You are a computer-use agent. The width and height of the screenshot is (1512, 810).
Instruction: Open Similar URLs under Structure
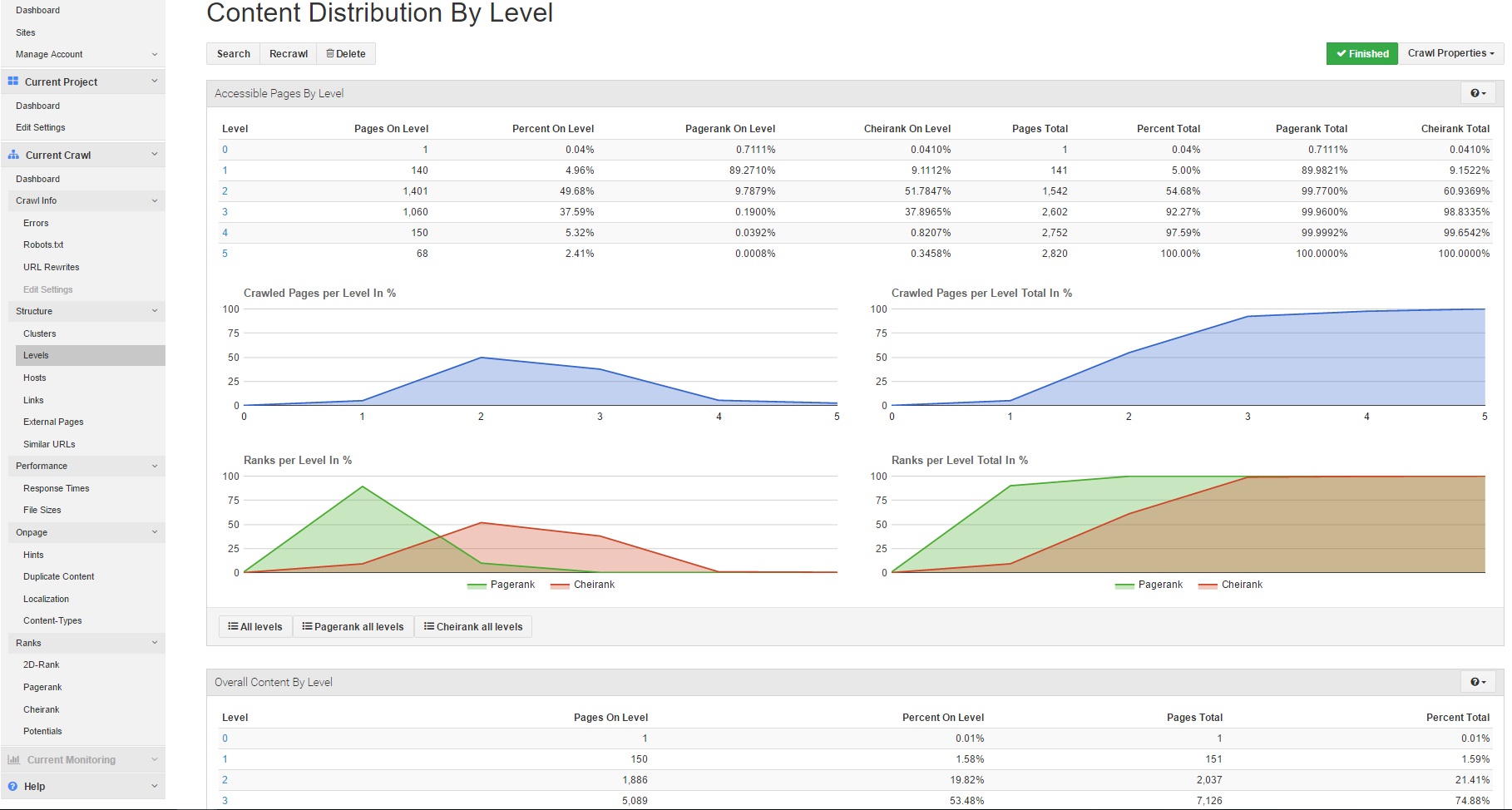click(49, 444)
